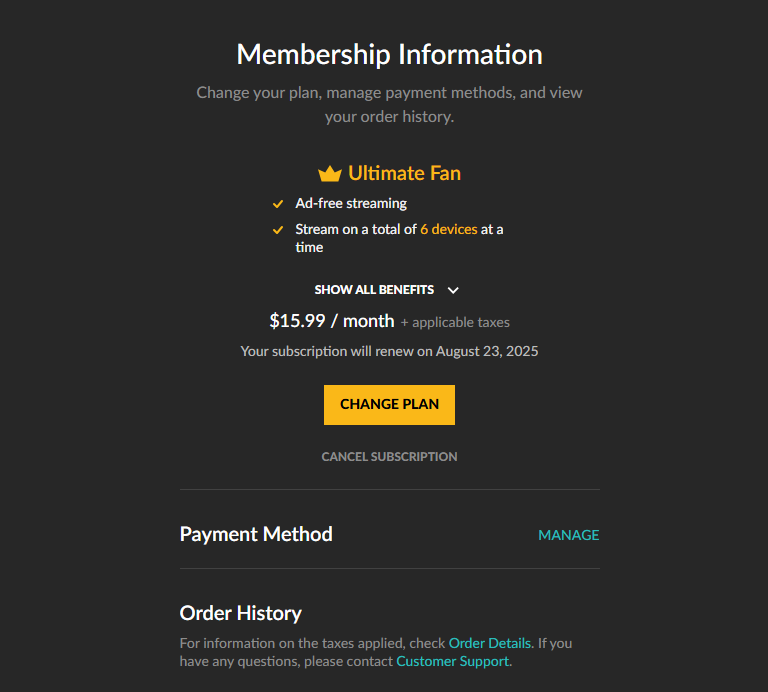The image size is (768, 692).
Task: Expand the SHOW ALL BENEFITS label
Action: coord(374,290)
